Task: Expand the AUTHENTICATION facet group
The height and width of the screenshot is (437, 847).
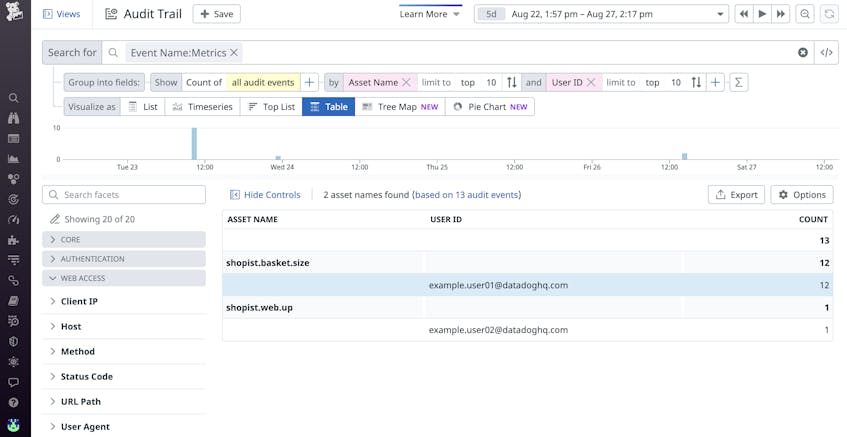Action: click(x=124, y=259)
